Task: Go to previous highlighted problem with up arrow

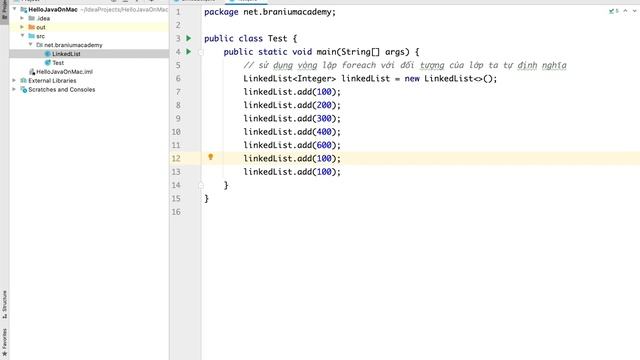Action: pyautogui.click(x=625, y=11)
